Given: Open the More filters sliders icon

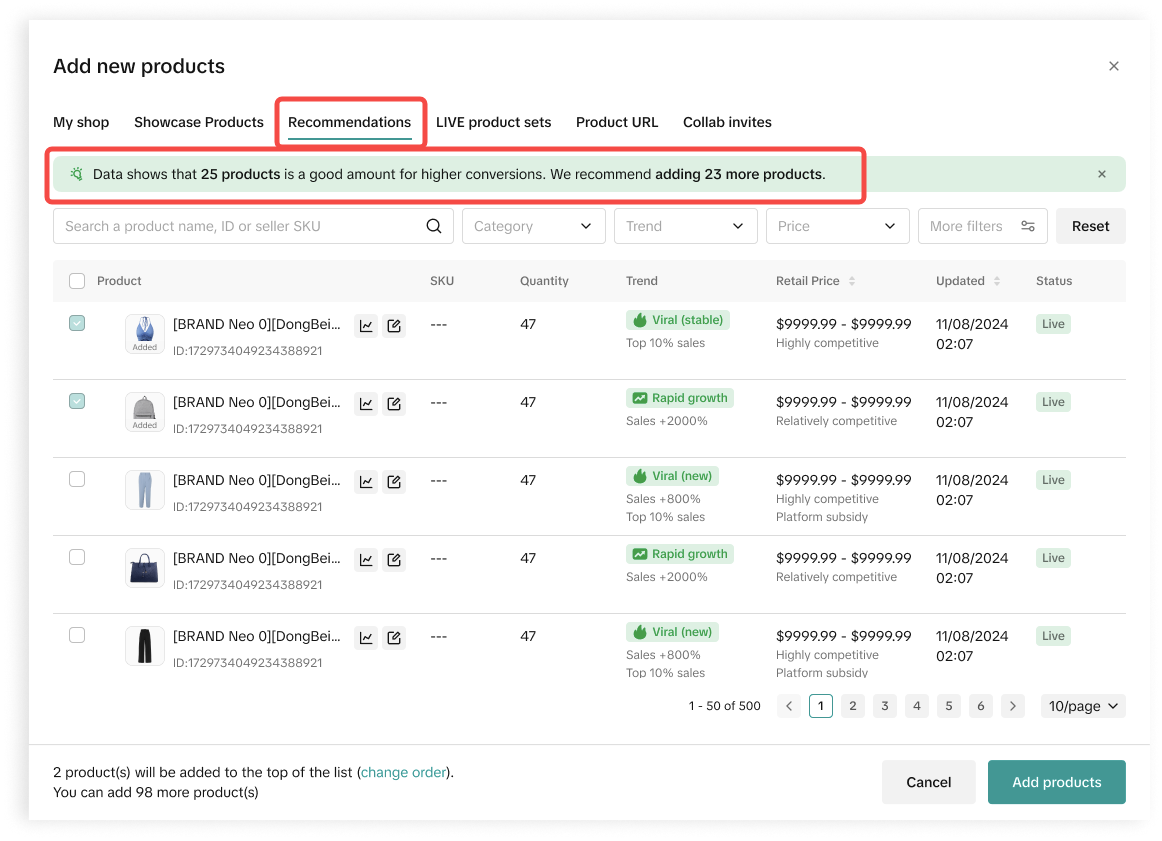Looking at the screenshot, I should (1028, 226).
